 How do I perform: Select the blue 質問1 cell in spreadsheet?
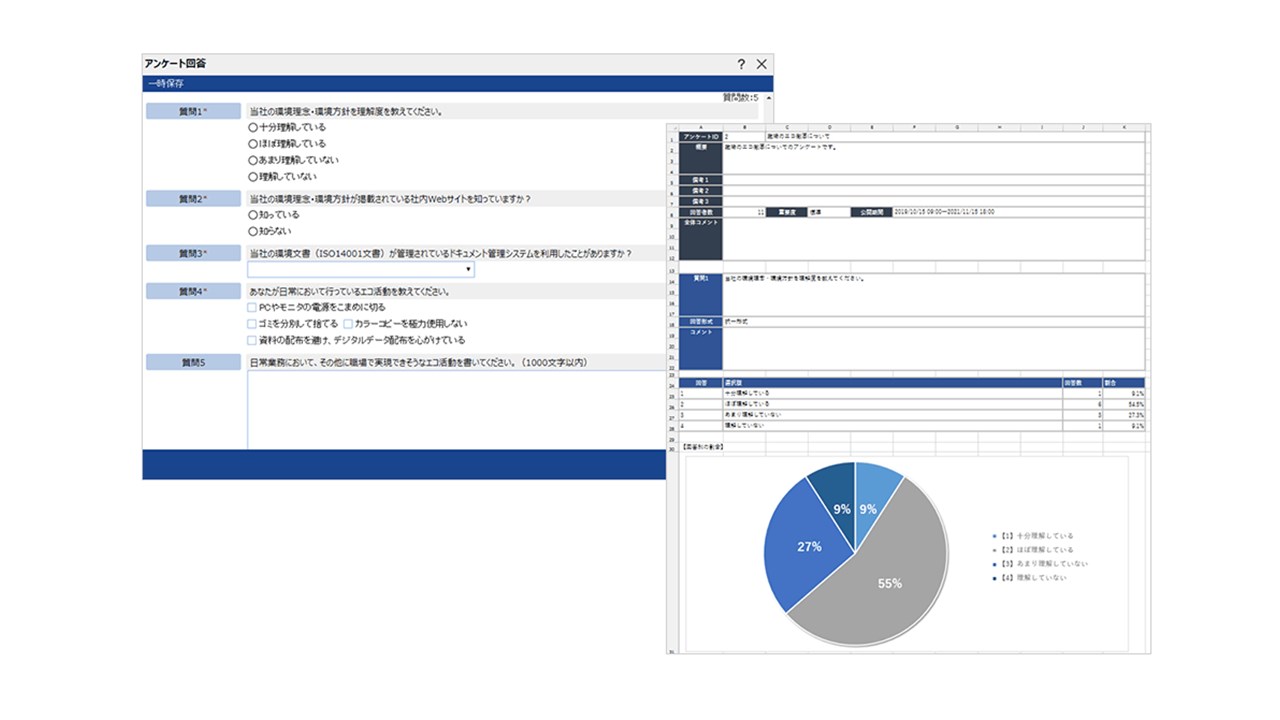[x=700, y=294]
